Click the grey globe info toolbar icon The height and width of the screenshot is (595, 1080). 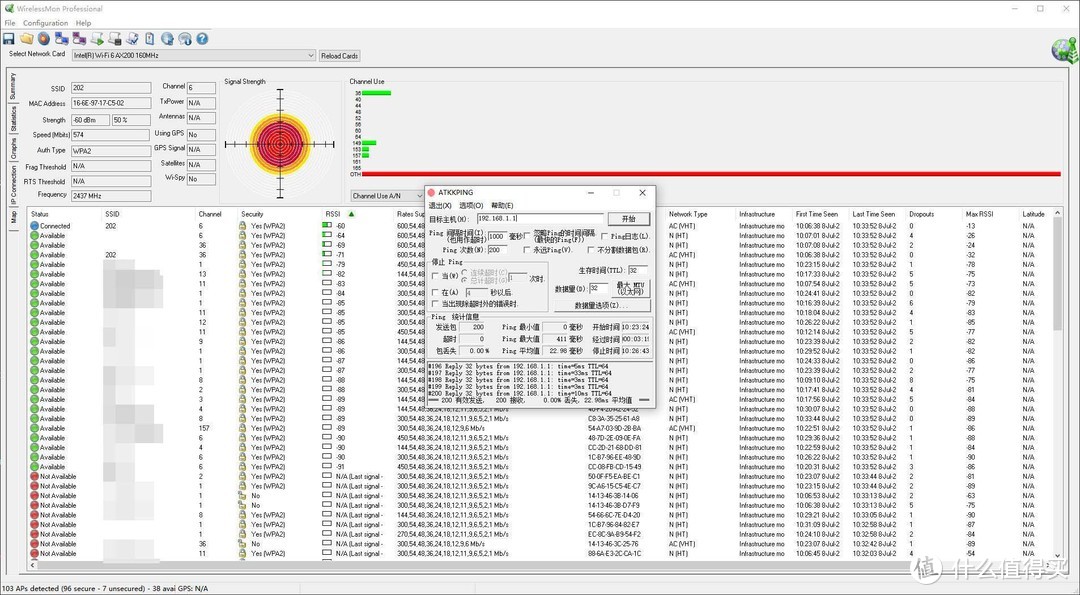(185, 39)
